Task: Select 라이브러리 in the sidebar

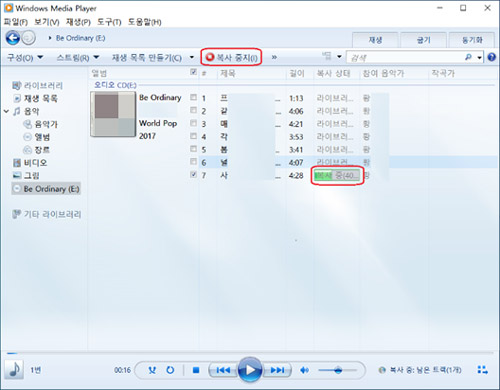Action: pyautogui.click(x=38, y=86)
